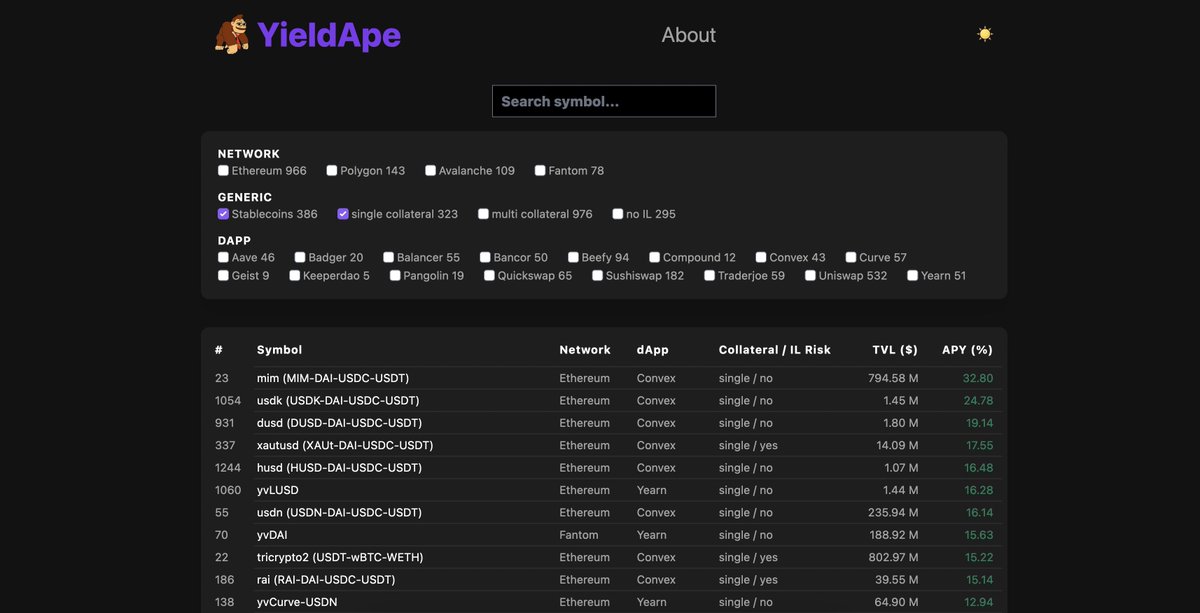The width and height of the screenshot is (1200, 613).
Task: Click the 235.94 M TVL value
Action: 893,513
